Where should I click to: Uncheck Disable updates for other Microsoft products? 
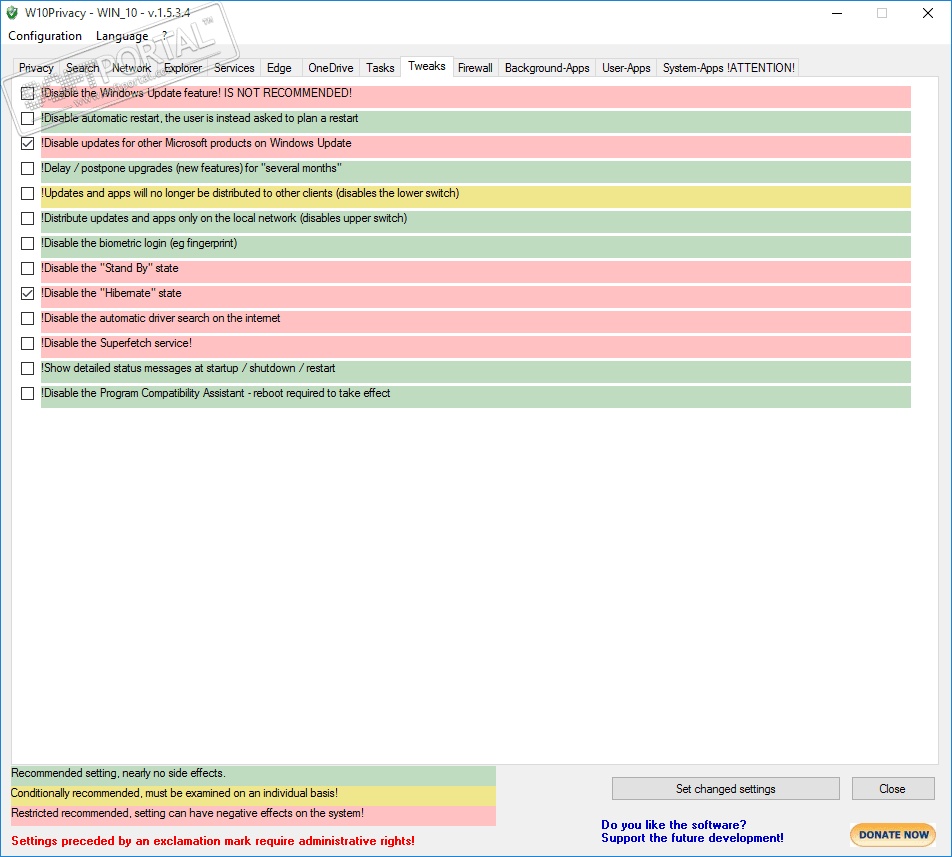point(27,143)
